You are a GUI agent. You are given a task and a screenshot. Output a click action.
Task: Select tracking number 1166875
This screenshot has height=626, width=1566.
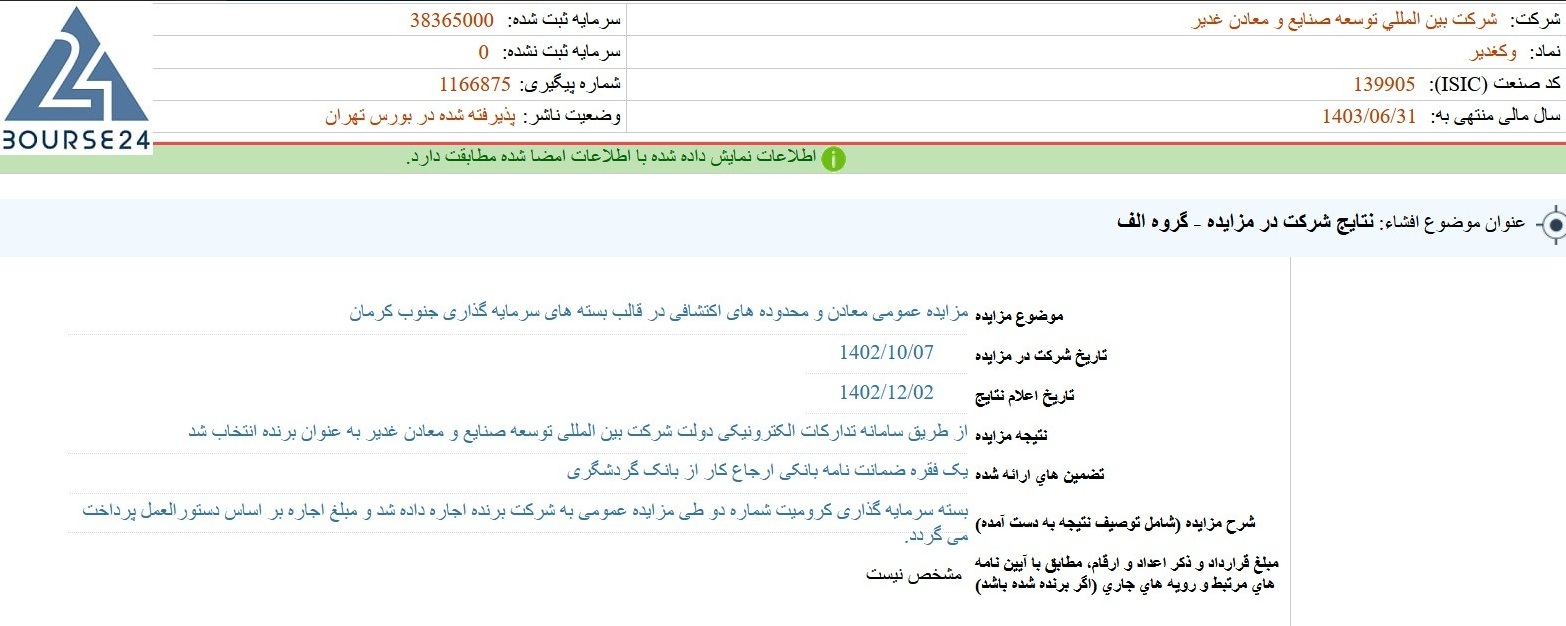tap(474, 84)
